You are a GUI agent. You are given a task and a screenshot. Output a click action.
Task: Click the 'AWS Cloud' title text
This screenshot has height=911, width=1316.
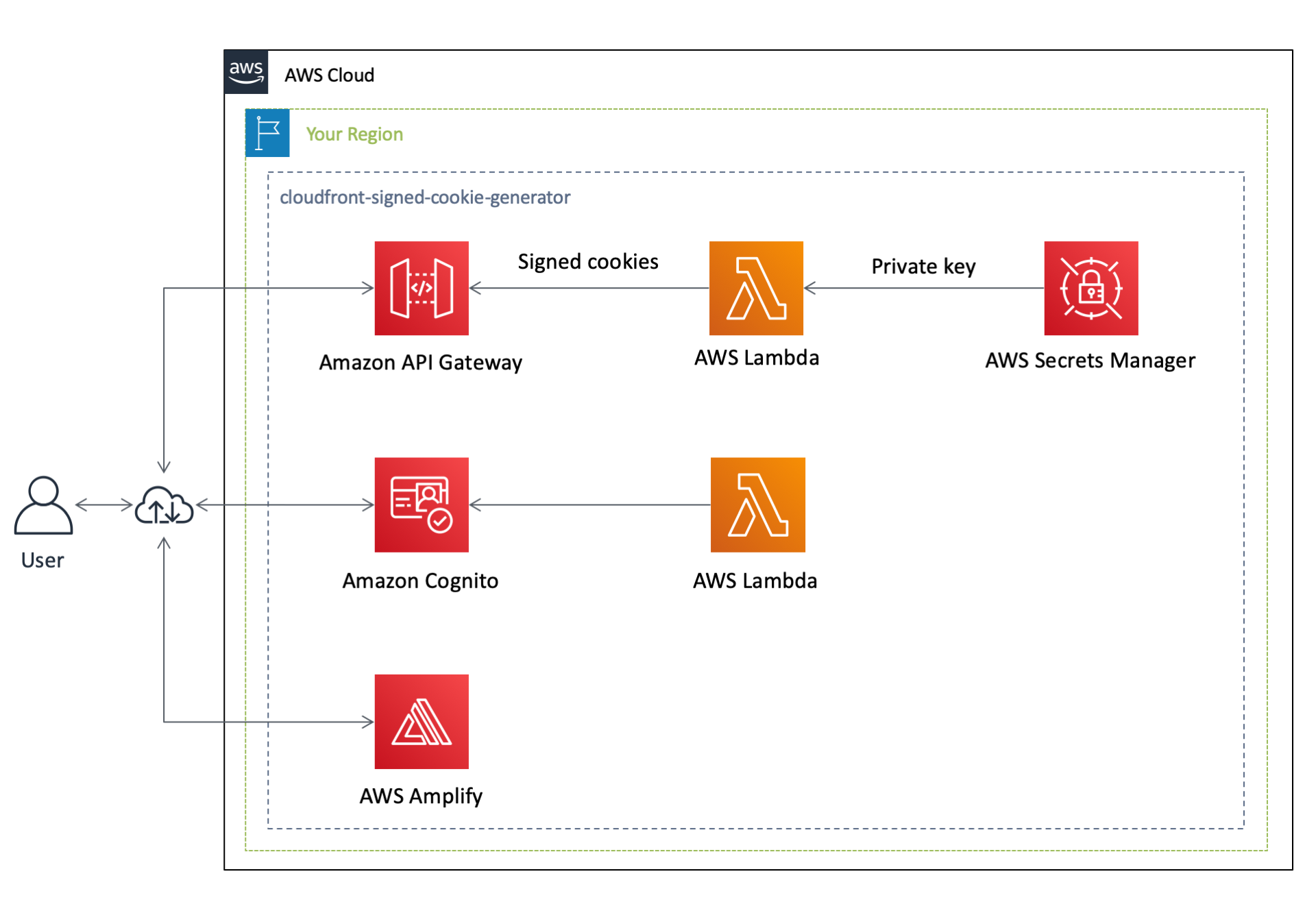(x=329, y=75)
